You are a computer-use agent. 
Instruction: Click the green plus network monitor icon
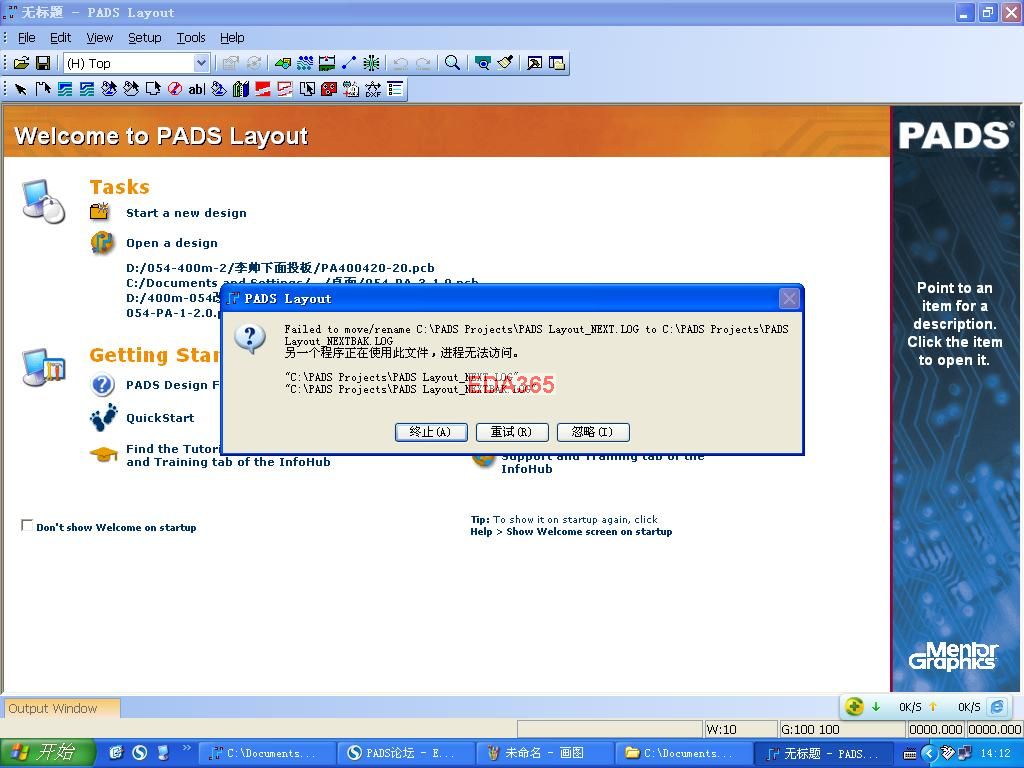pyautogui.click(x=854, y=707)
